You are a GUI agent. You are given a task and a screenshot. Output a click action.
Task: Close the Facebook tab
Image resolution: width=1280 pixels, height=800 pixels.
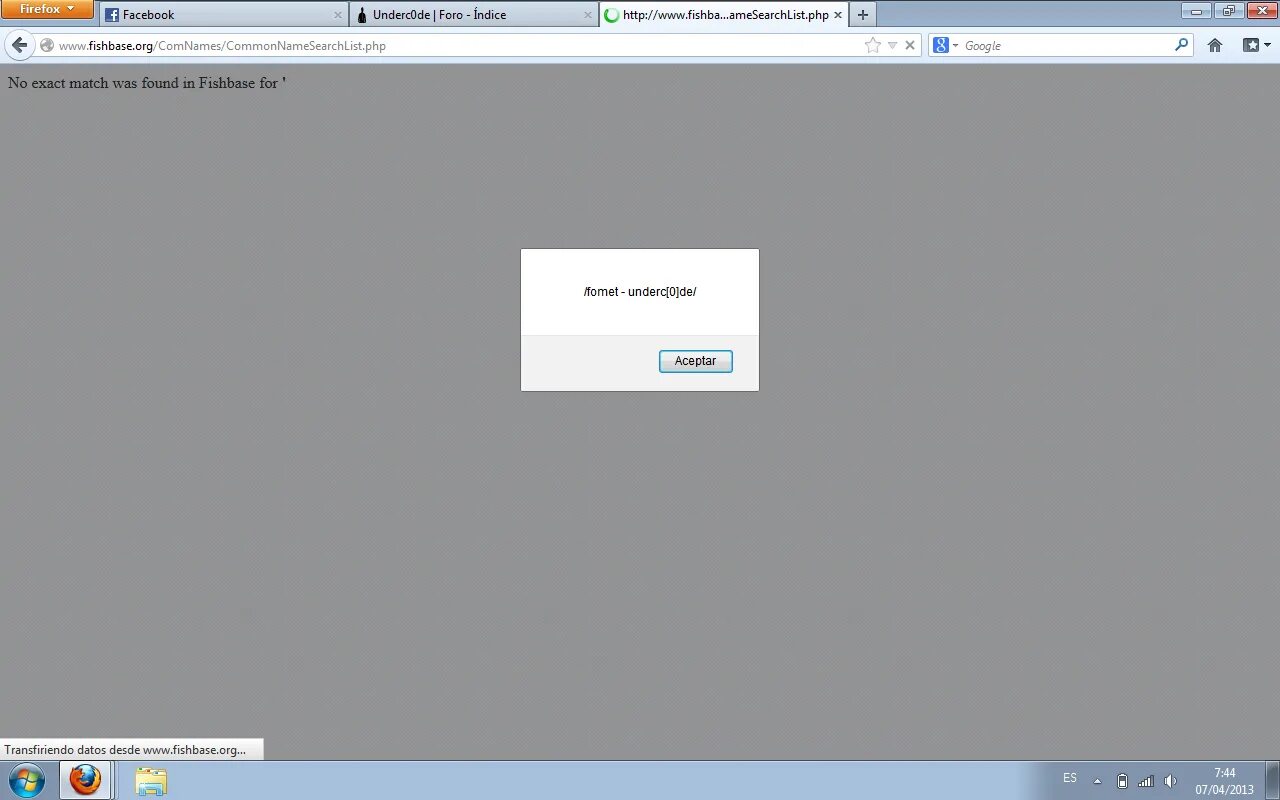point(337,15)
